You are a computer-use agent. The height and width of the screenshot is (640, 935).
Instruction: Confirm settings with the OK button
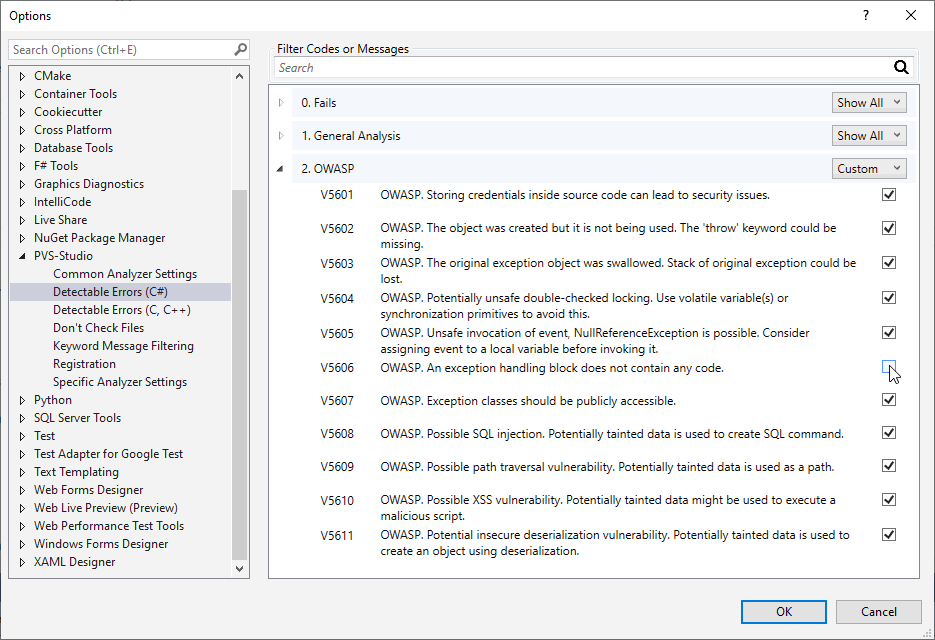pos(784,611)
